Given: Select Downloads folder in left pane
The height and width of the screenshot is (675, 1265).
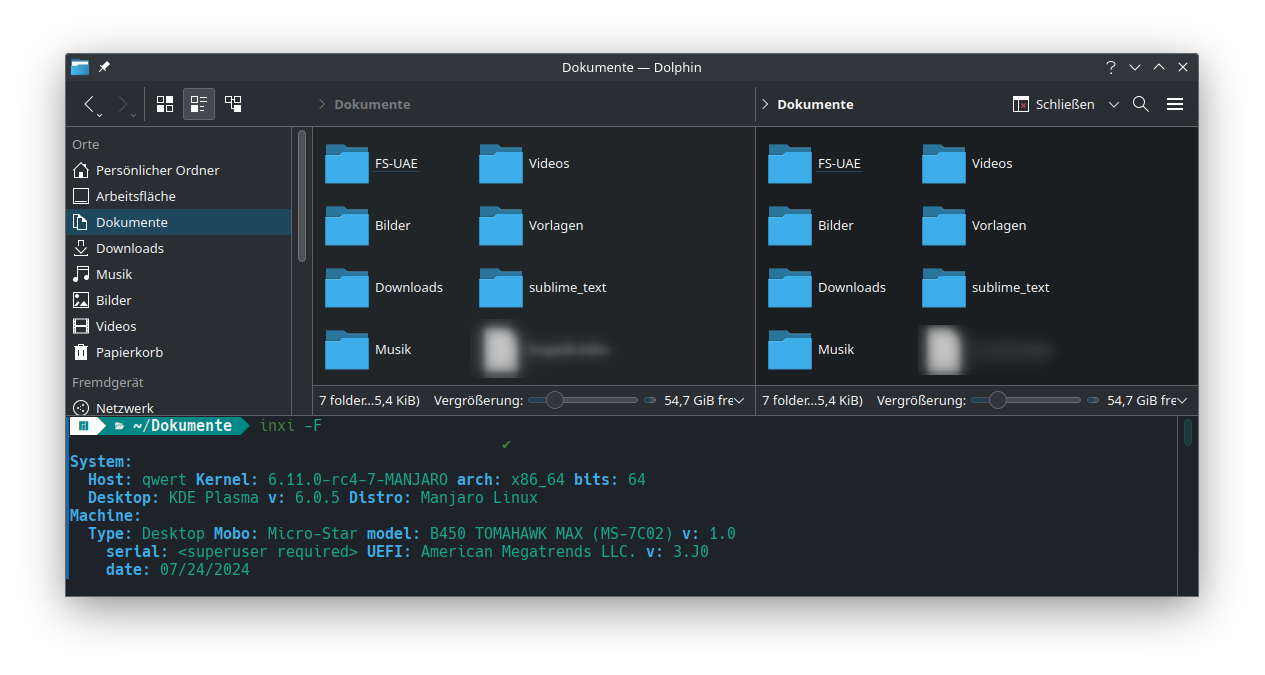Looking at the screenshot, I should (x=384, y=288).
